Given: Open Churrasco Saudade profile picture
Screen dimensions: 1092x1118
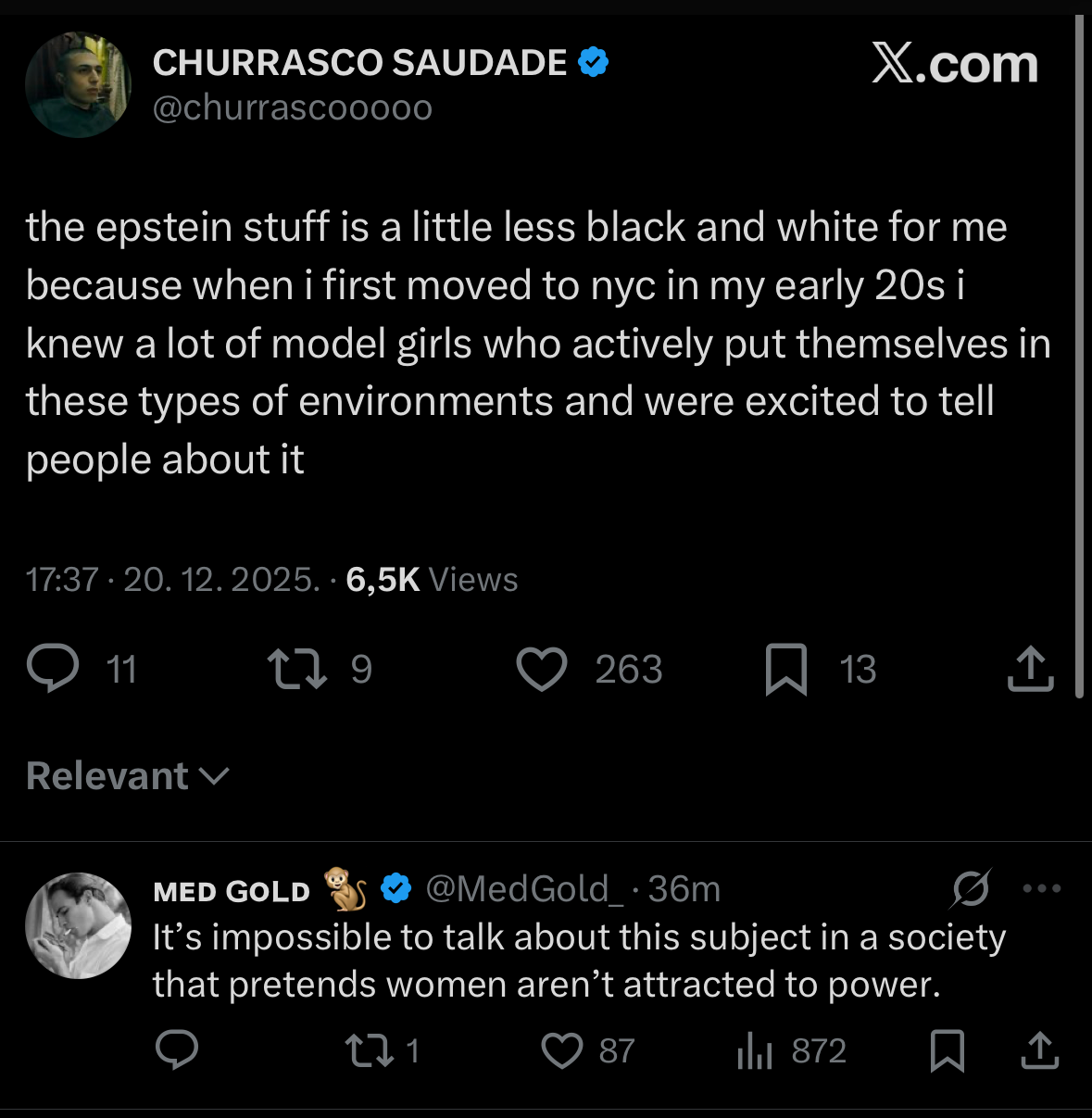Looking at the screenshot, I should [x=79, y=85].
